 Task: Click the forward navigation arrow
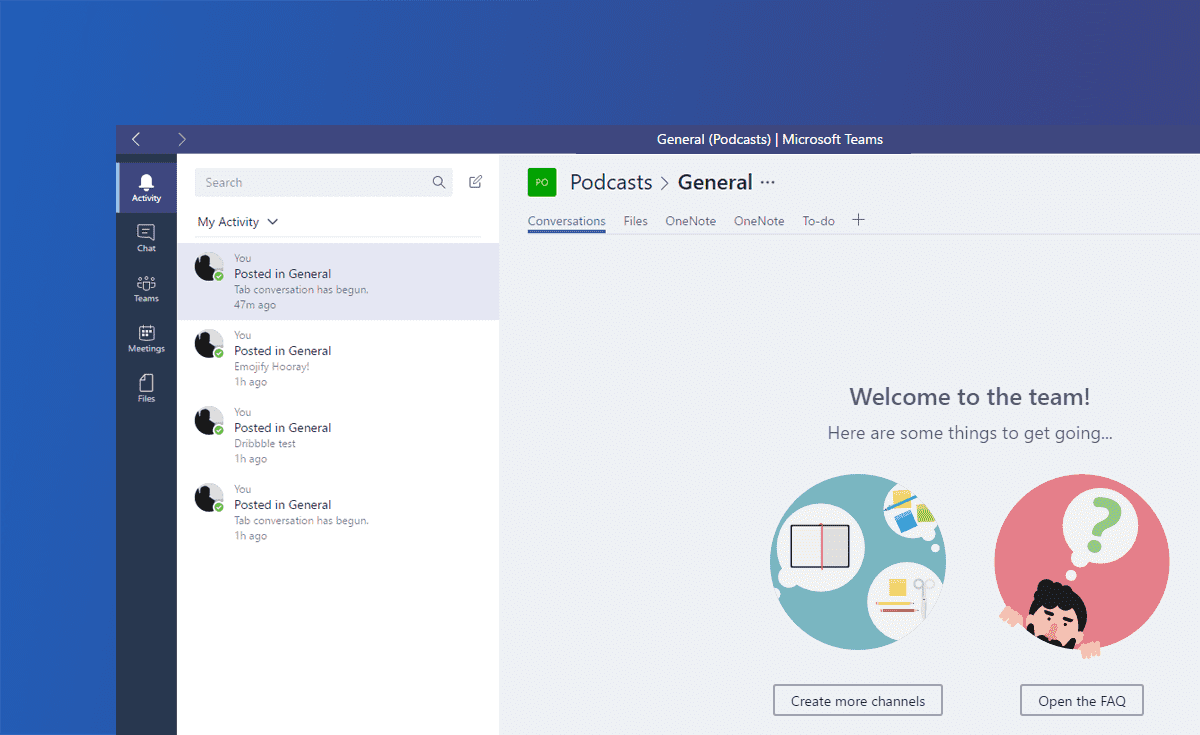pos(181,139)
